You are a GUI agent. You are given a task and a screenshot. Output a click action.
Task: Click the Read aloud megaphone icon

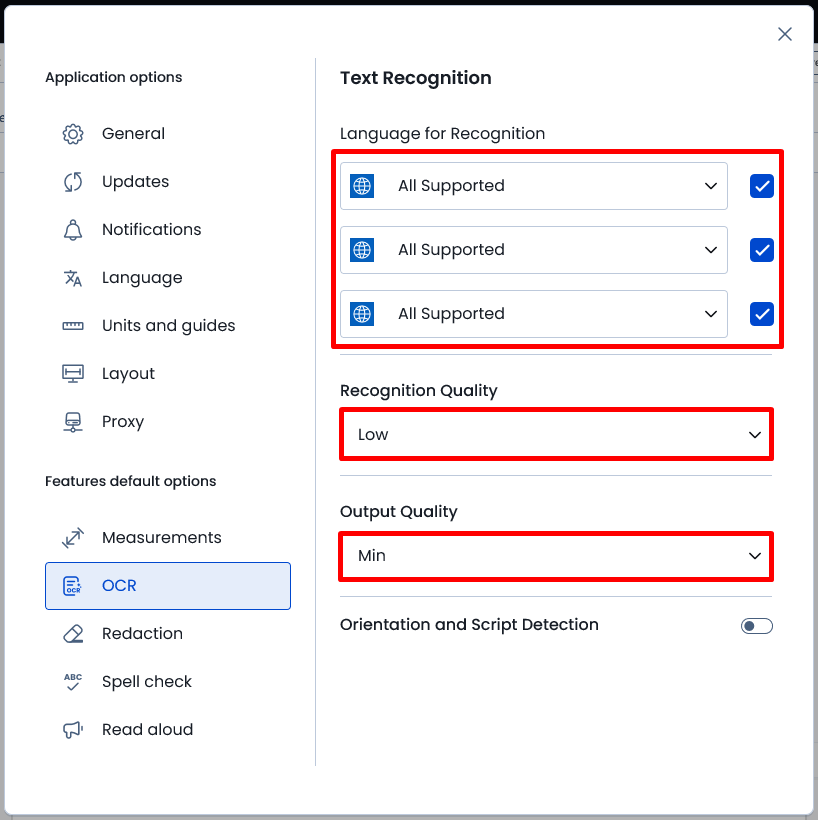point(73,730)
